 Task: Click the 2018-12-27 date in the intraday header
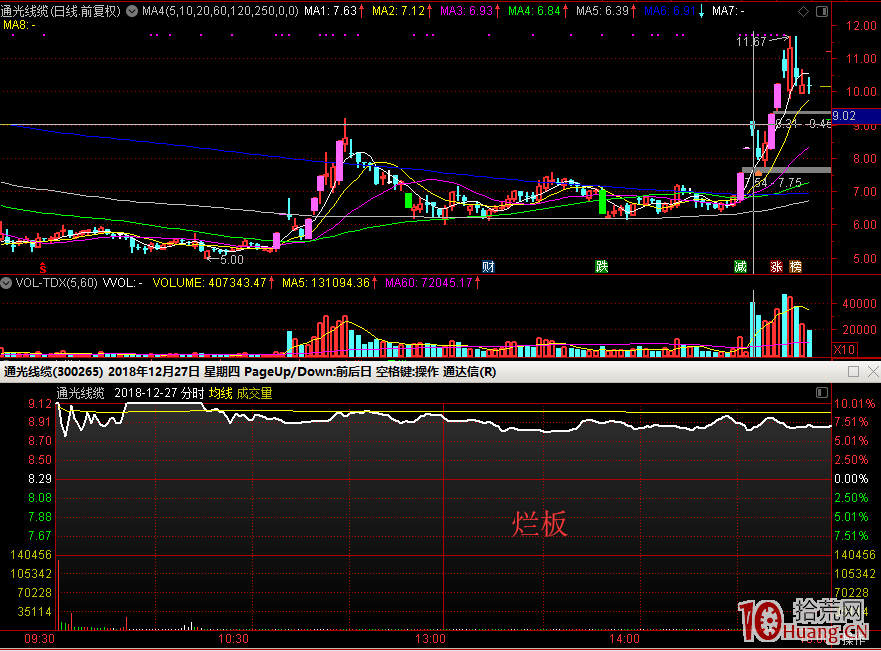coord(146,393)
